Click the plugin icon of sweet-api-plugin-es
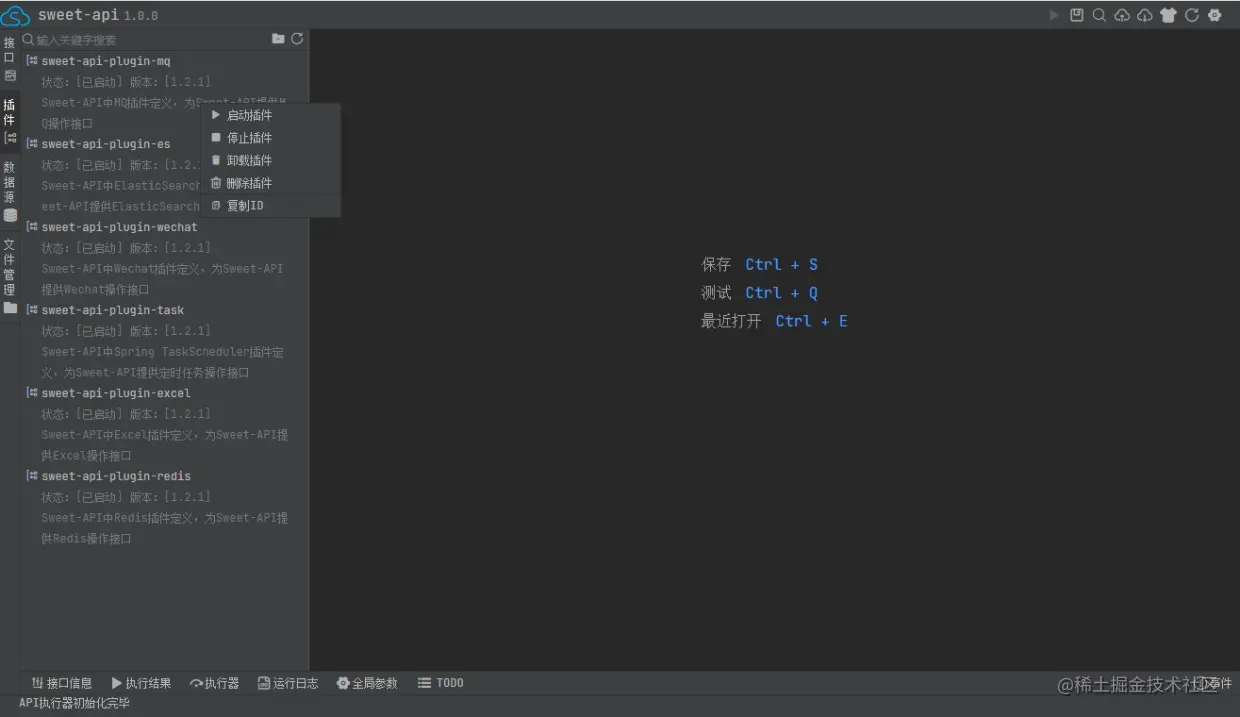 (32, 144)
